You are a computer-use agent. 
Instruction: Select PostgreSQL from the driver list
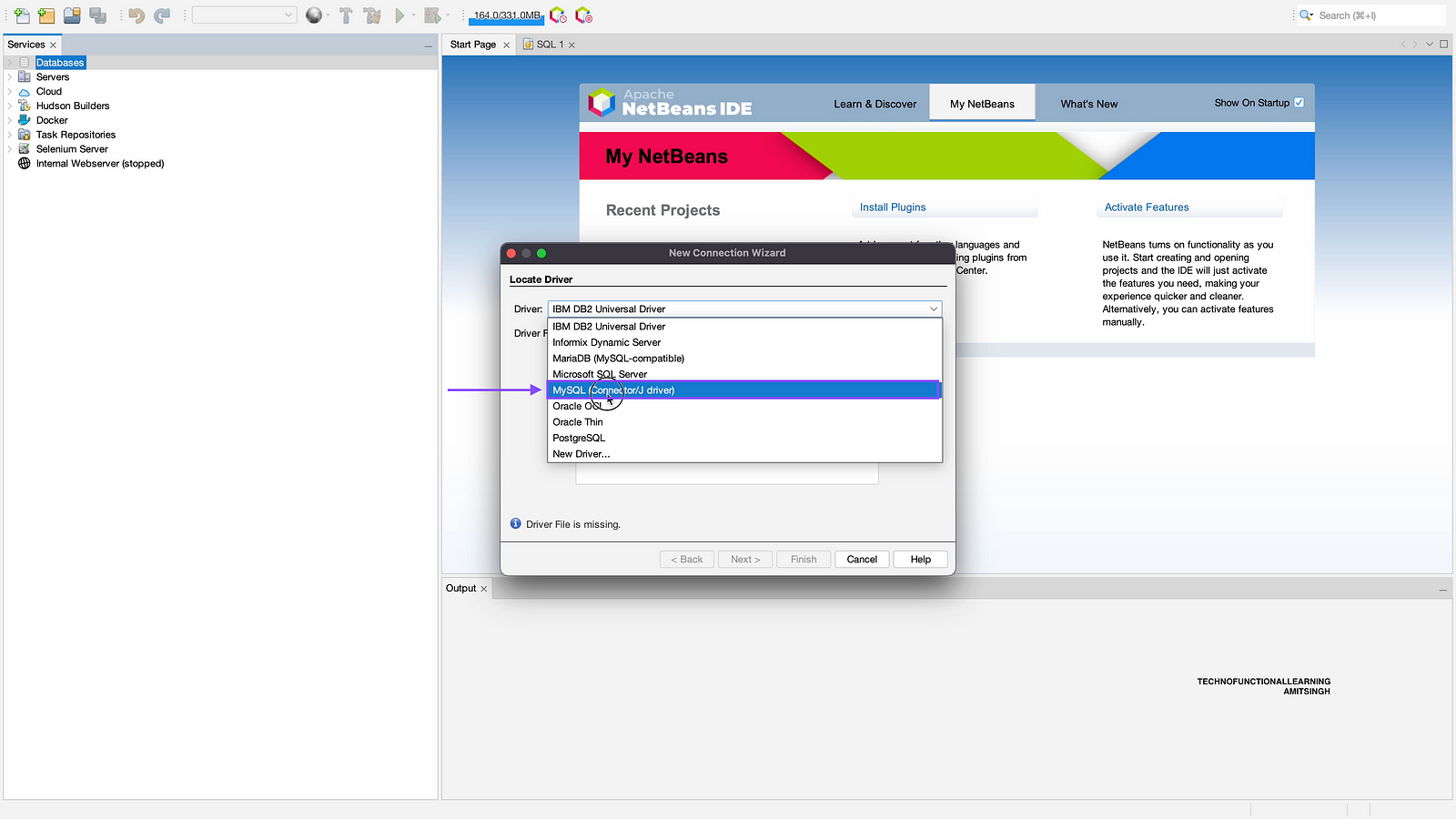coord(579,438)
